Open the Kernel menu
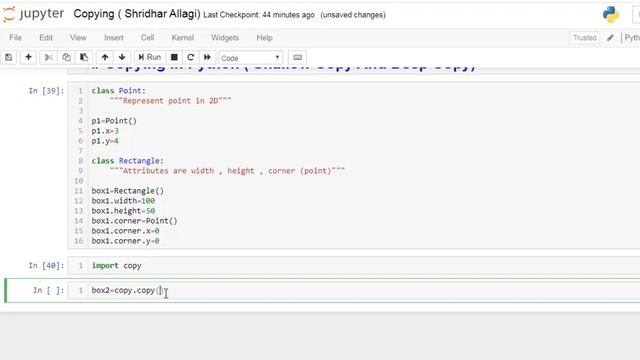This screenshot has height=360, width=640. pyautogui.click(x=182, y=38)
